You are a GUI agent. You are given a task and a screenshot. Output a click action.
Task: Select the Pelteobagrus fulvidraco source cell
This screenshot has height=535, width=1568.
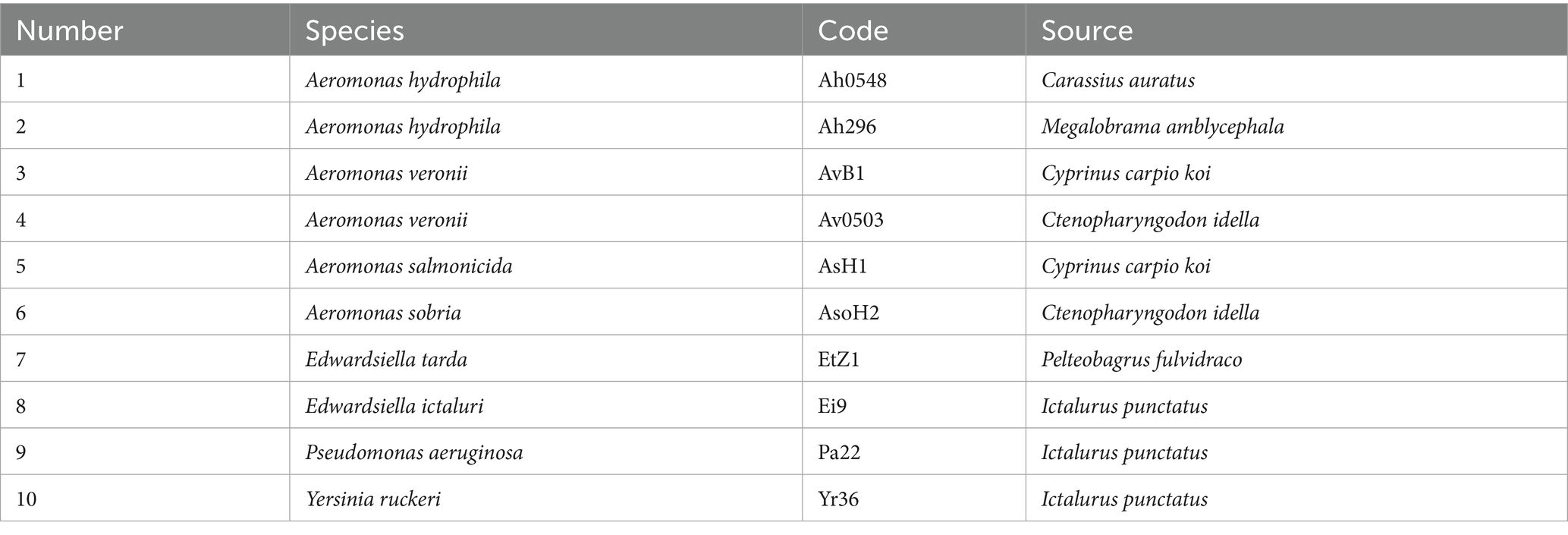pos(1296,358)
